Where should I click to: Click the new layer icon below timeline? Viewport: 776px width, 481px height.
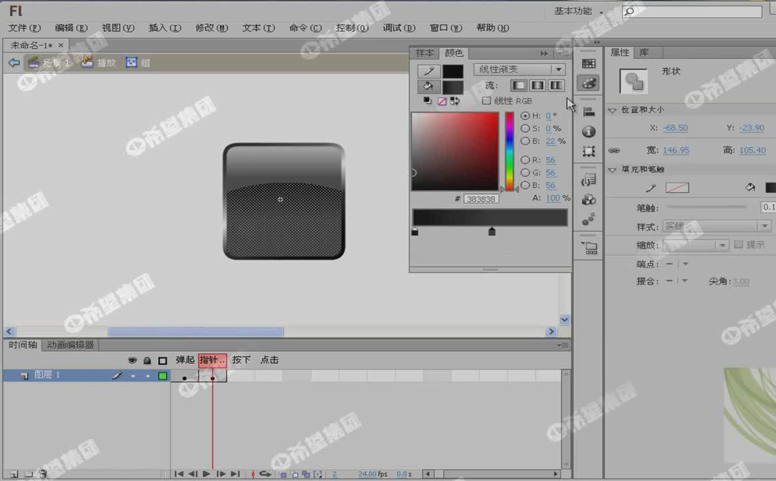coord(13,473)
